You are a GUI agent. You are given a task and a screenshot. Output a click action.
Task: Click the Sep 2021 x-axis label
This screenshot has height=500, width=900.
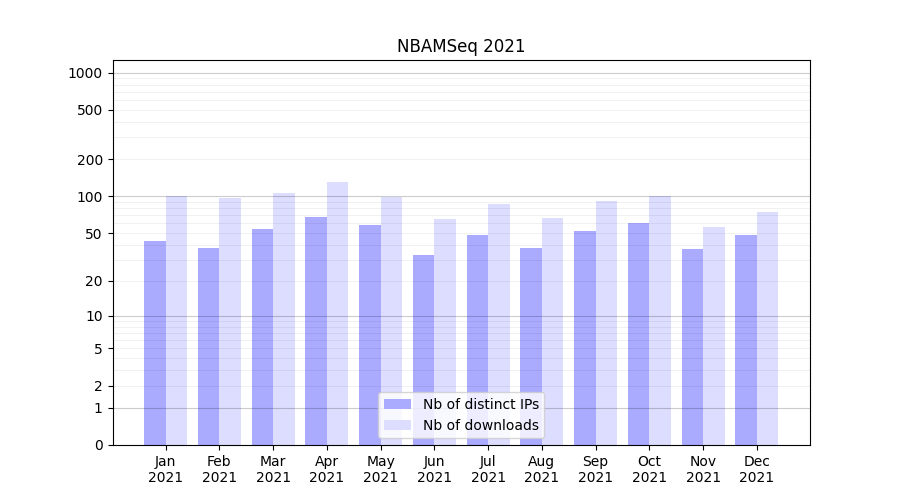tap(595, 469)
